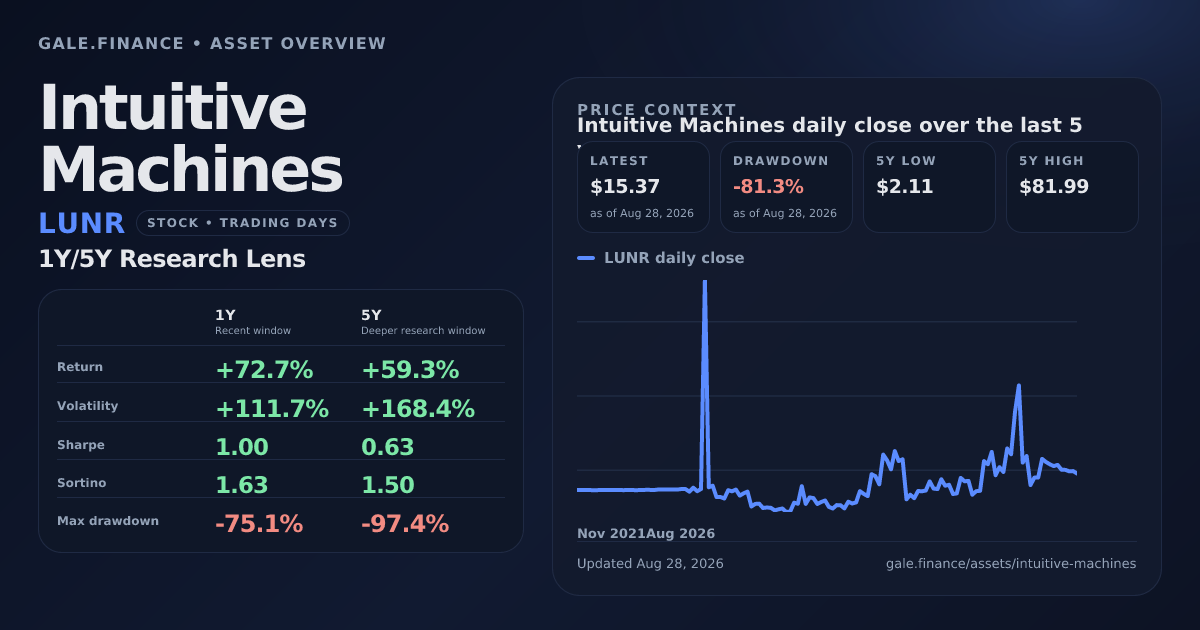Image resolution: width=1200 pixels, height=630 pixels.
Task: Click the LUNR daily close legend swatch
Action: pos(586,258)
